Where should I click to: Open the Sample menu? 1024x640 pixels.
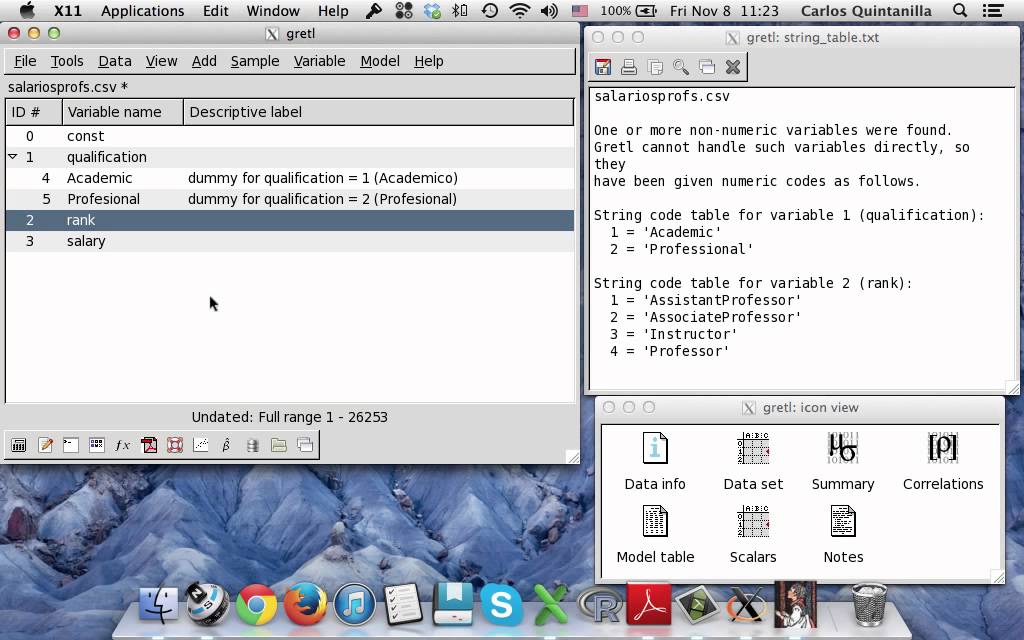[x=255, y=61]
